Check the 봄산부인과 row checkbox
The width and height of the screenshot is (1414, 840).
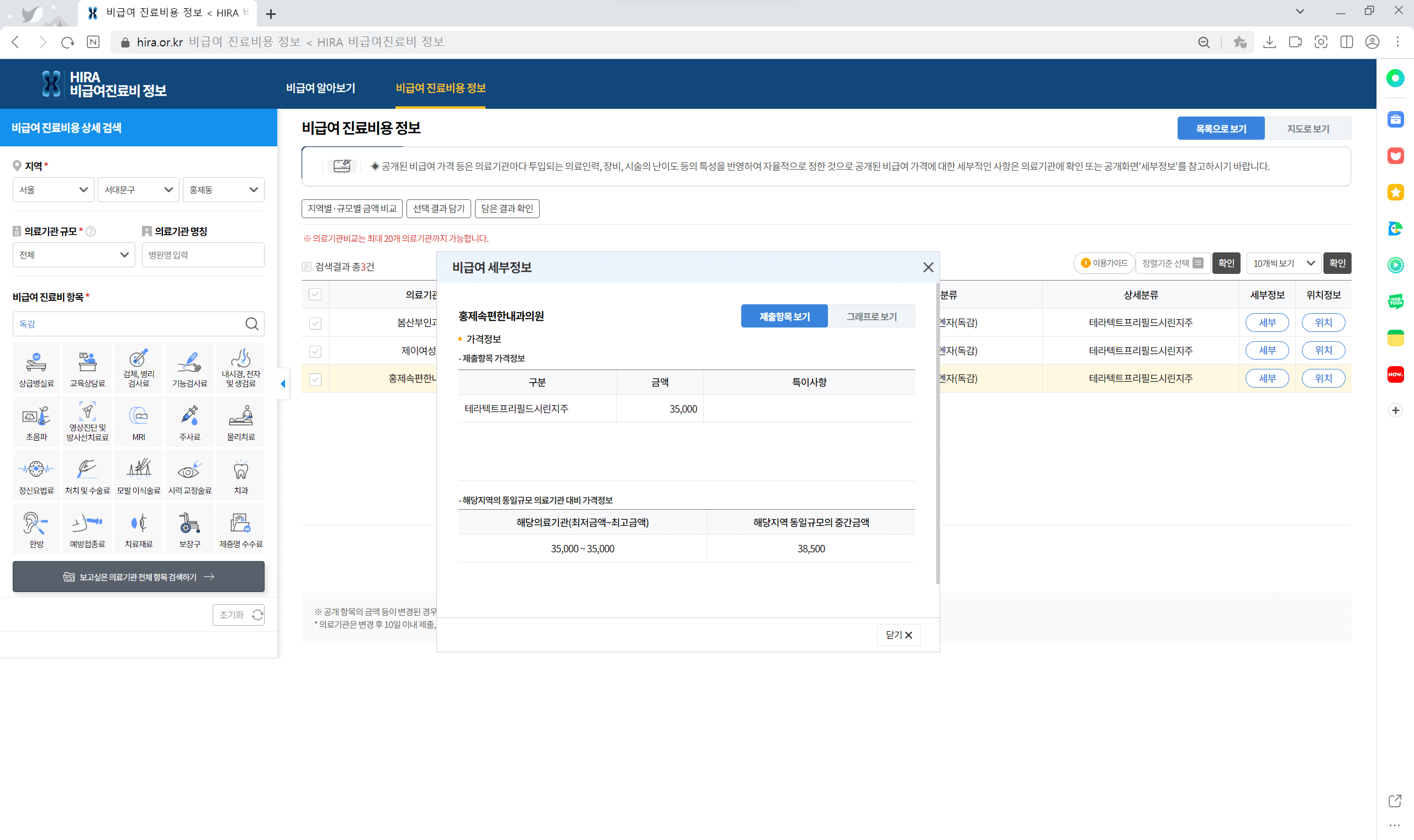[315, 323]
